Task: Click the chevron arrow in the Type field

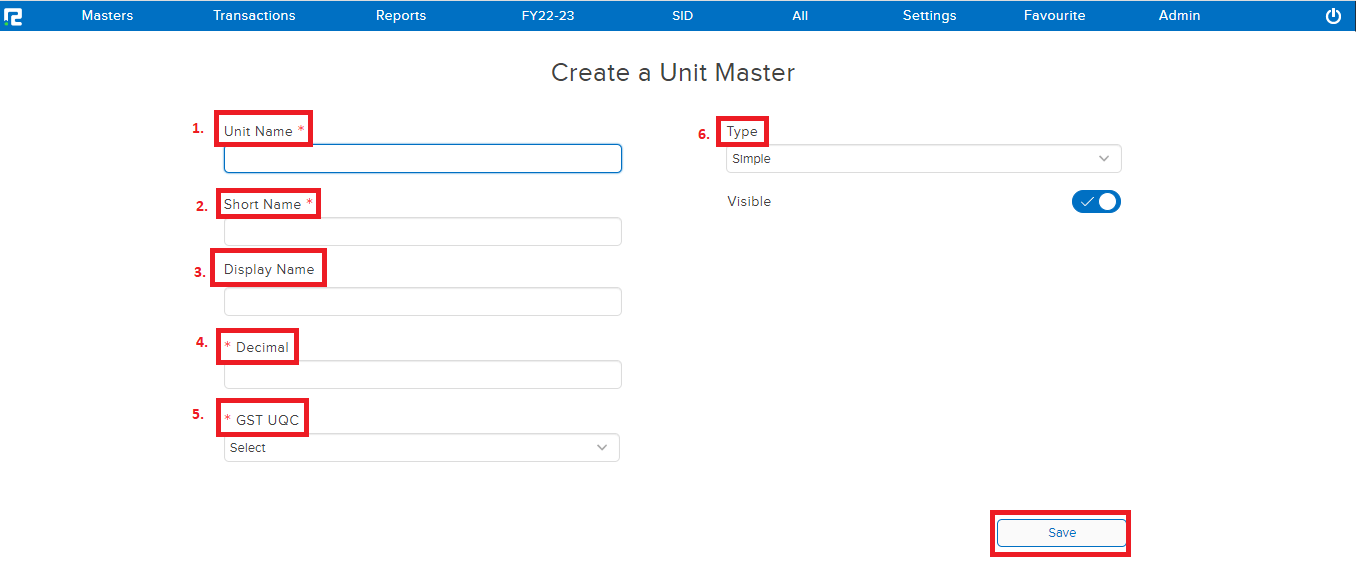Action: pos(1104,159)
